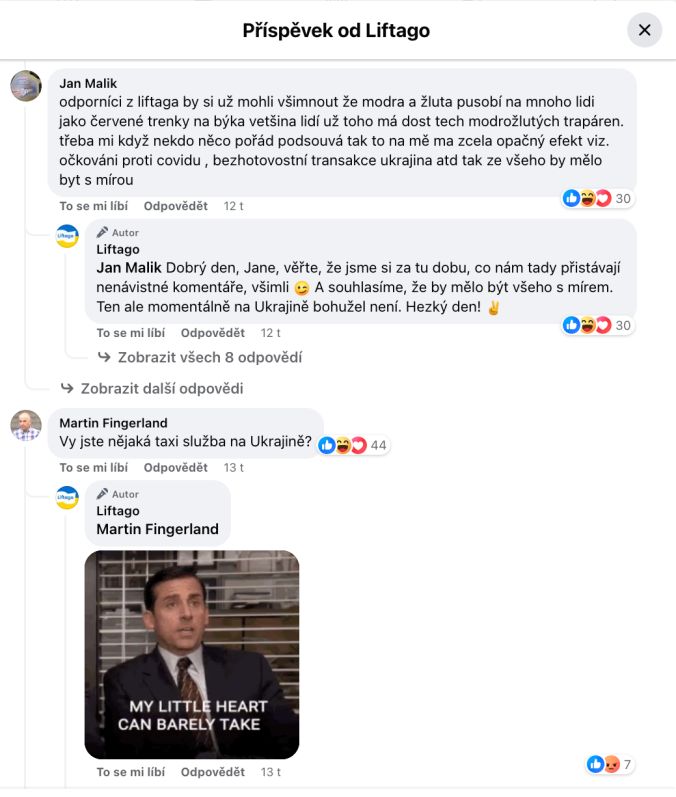Viewport: 676px width, 797px height.
Task: Reply to Jan Malik's comment
Action: click(175, 206)
